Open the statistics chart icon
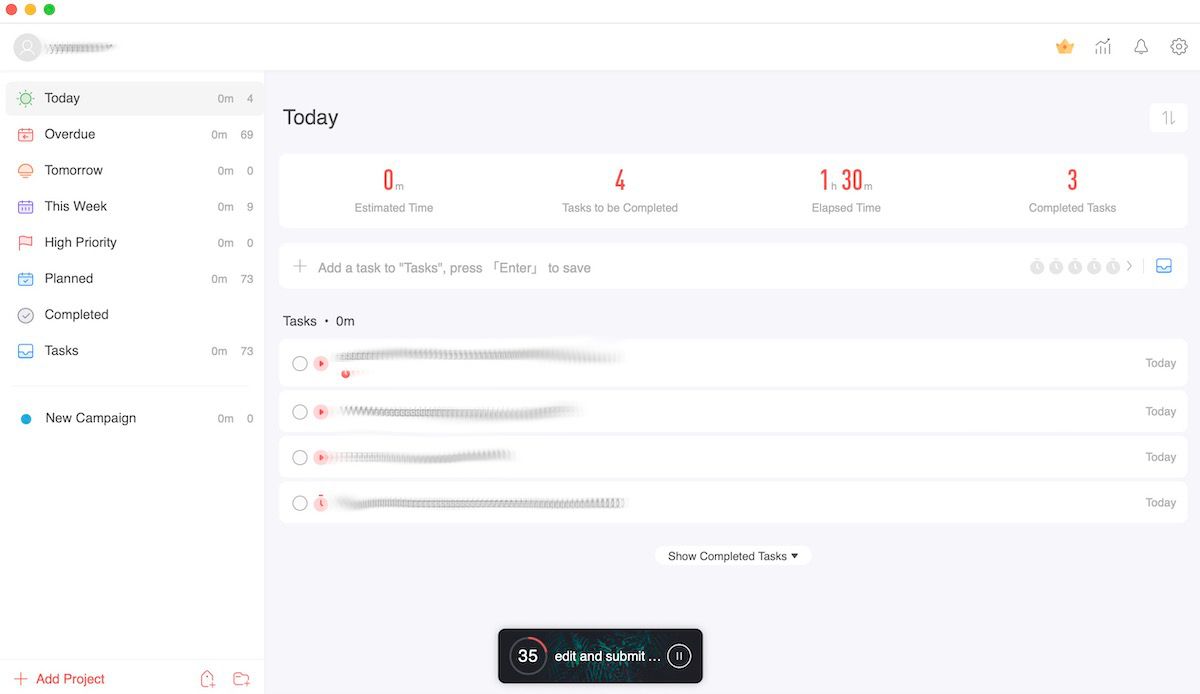The height and width of the screenshot is (694, 1200). pyautogui.click(x=1103, y=47)
